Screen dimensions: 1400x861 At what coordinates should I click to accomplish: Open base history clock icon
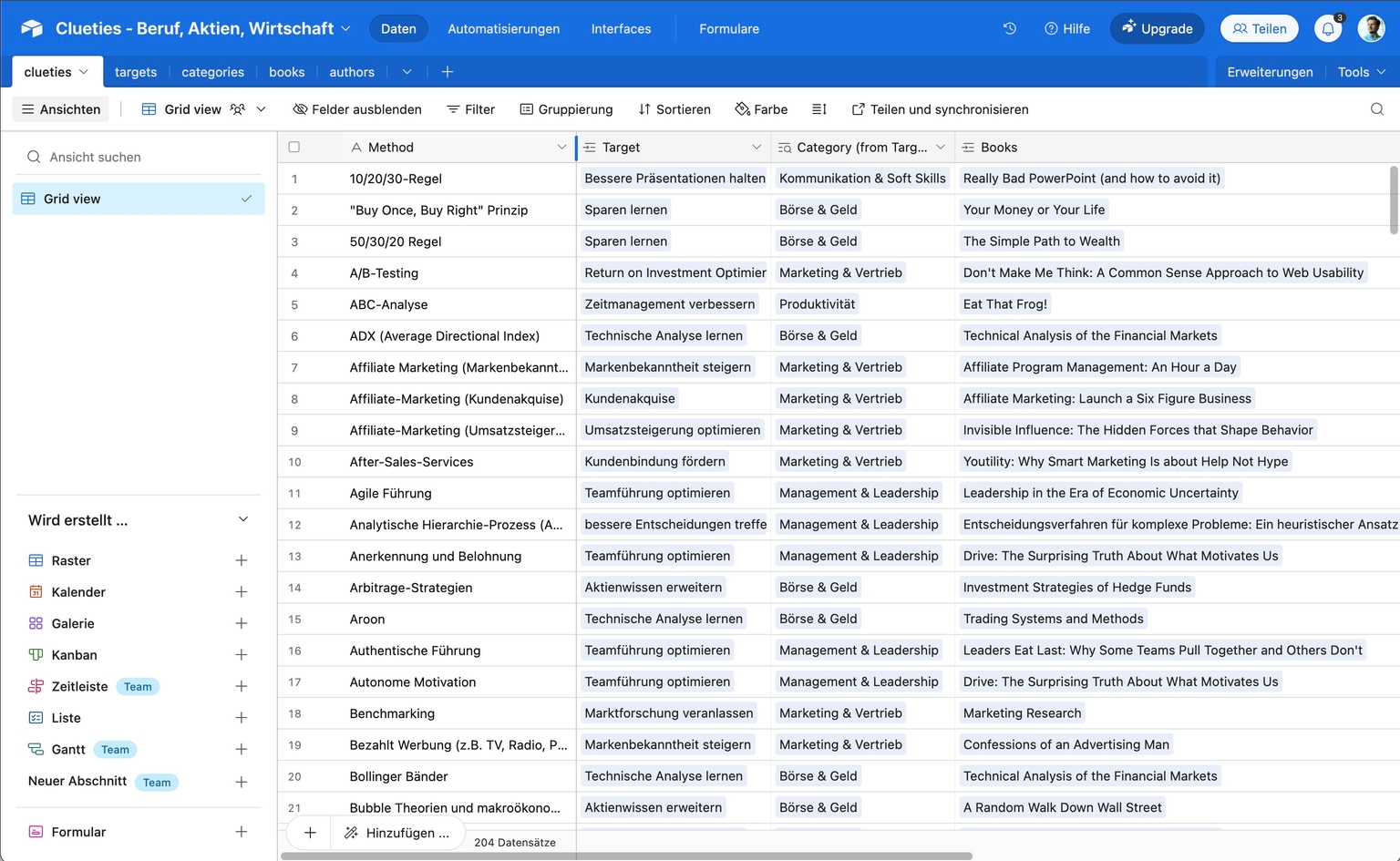(x=1010, y=28)
